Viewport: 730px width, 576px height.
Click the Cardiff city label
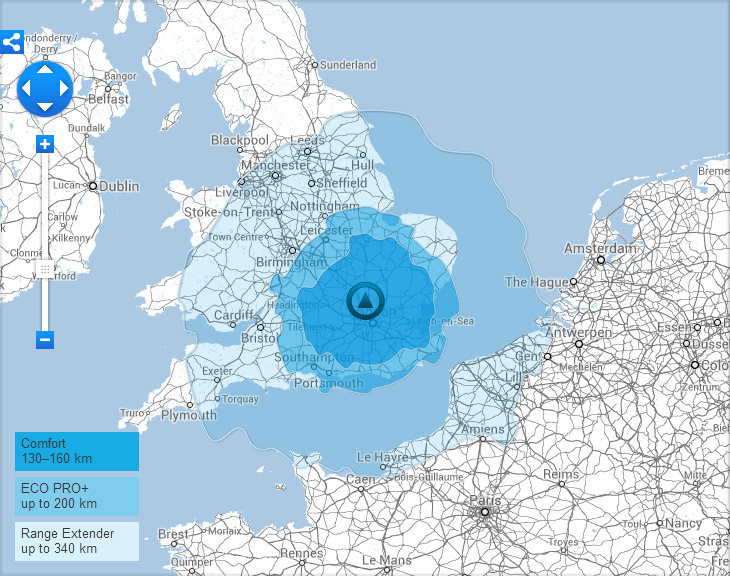coord(234,316)
